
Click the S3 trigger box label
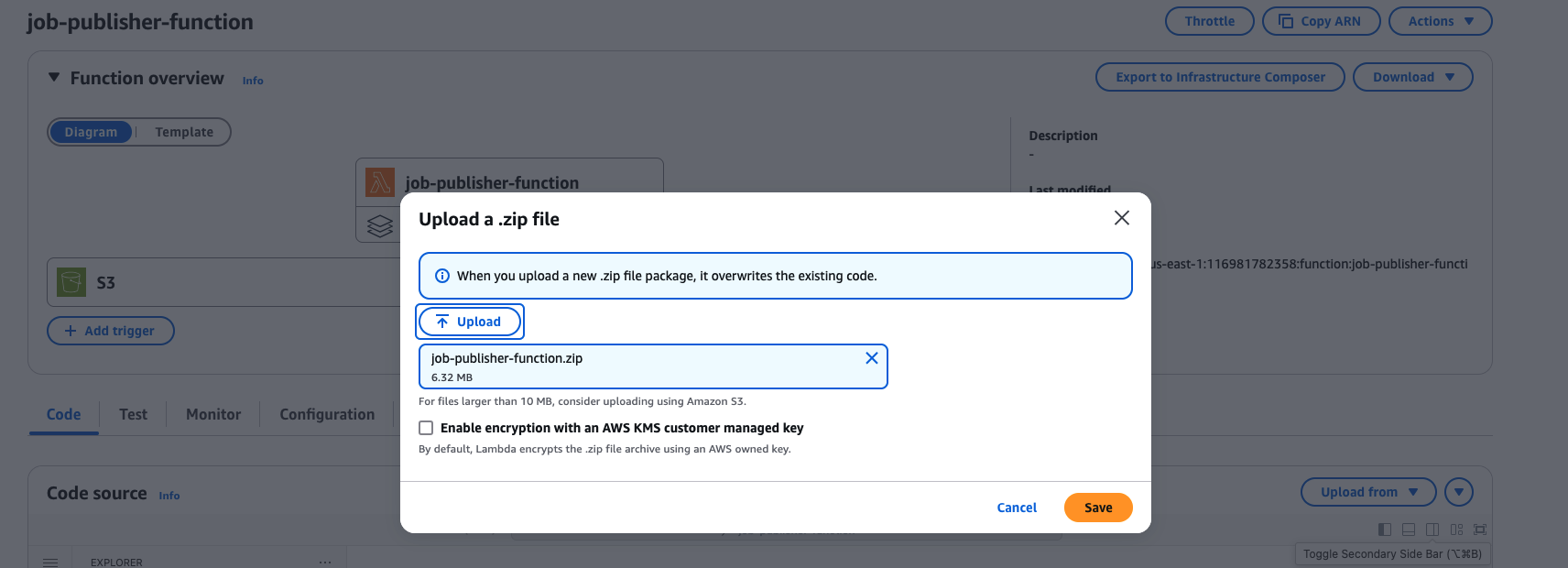pyautogui.click(x=106, y=283)
